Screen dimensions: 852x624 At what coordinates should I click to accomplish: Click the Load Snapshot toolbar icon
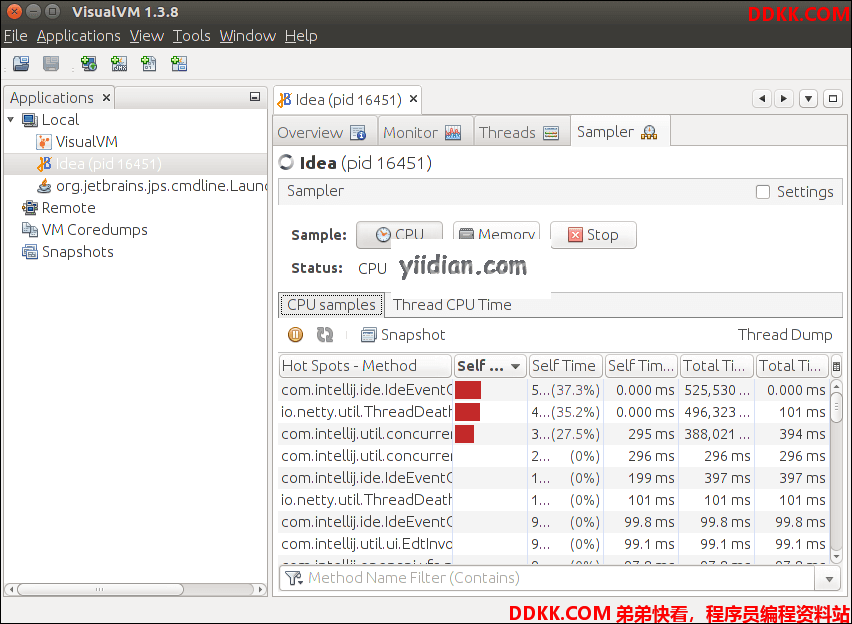(21, 64)
